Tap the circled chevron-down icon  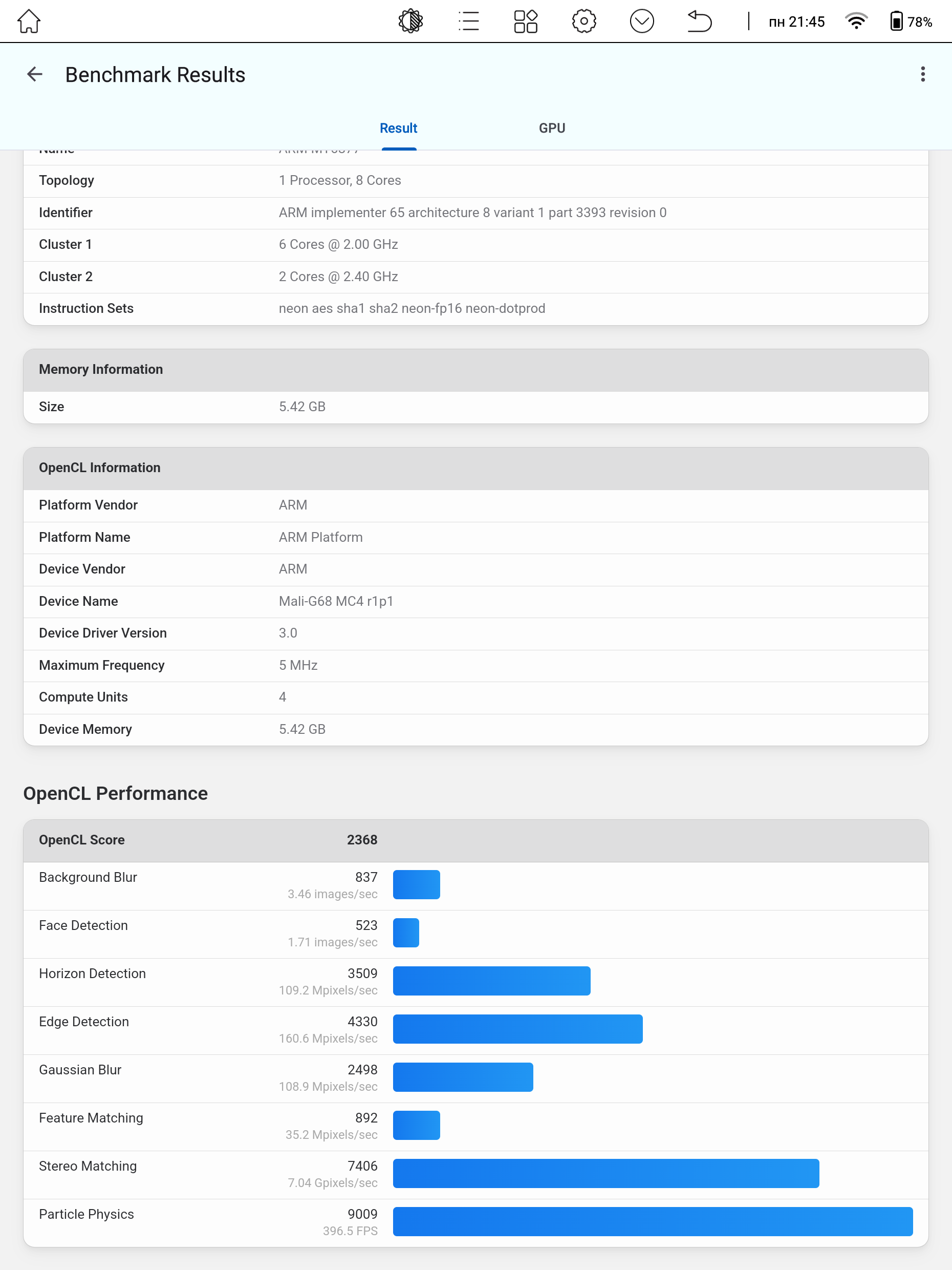tap(641, 22)
